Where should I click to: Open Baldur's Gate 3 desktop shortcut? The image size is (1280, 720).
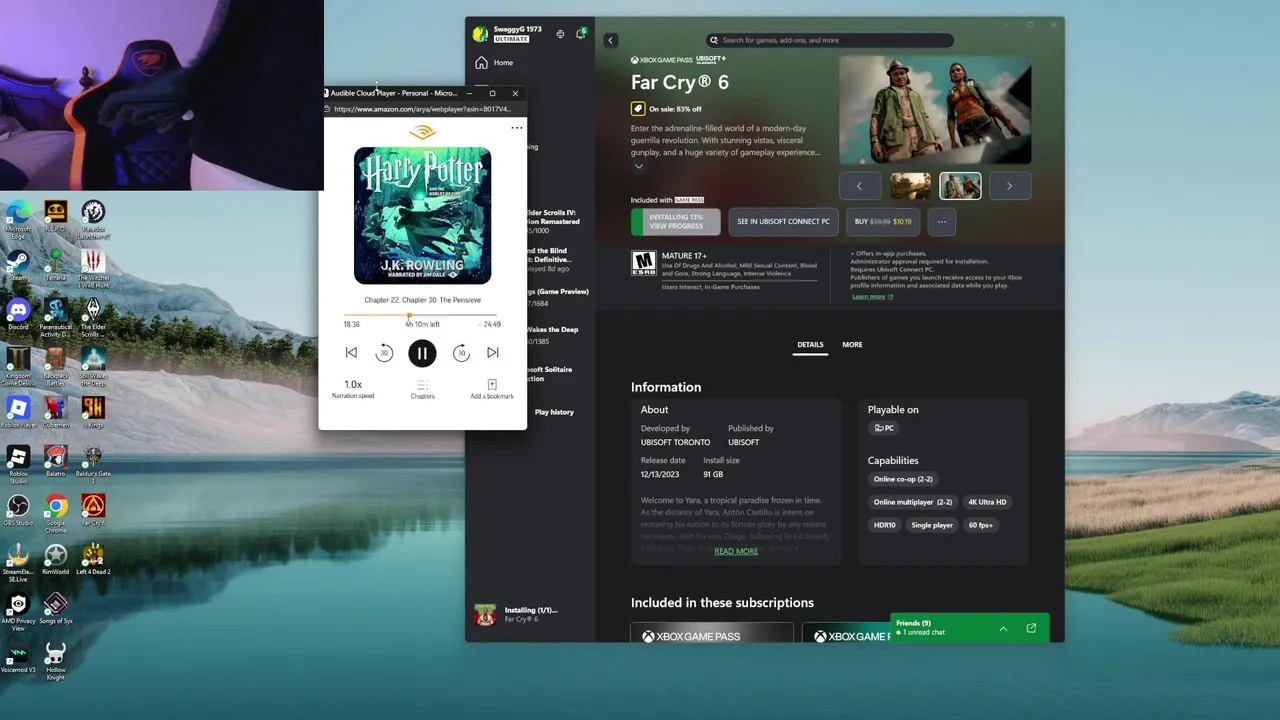point(93,465)
